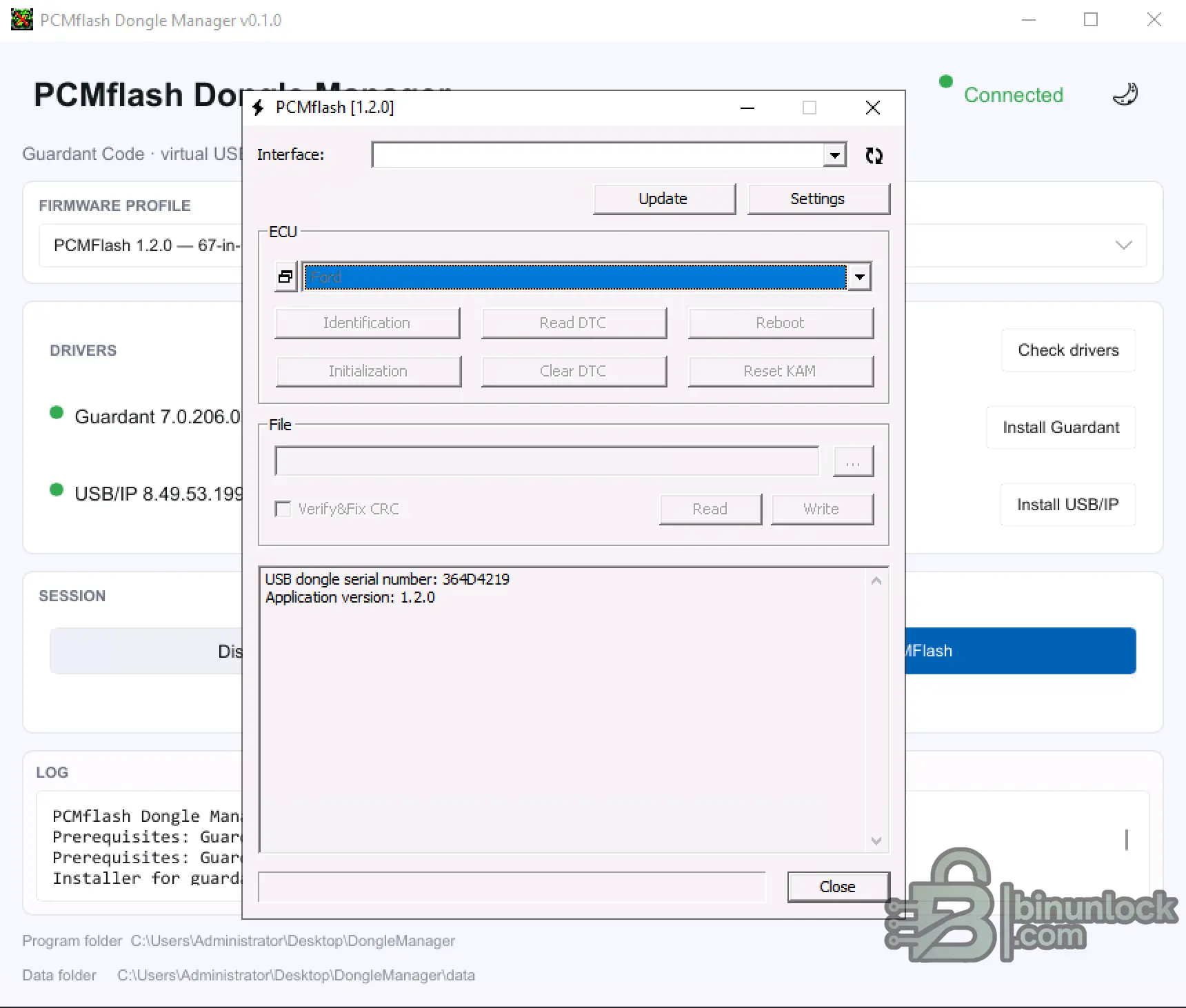
Task: Click the Reset KAM button
Action: (x=781, y=371)
